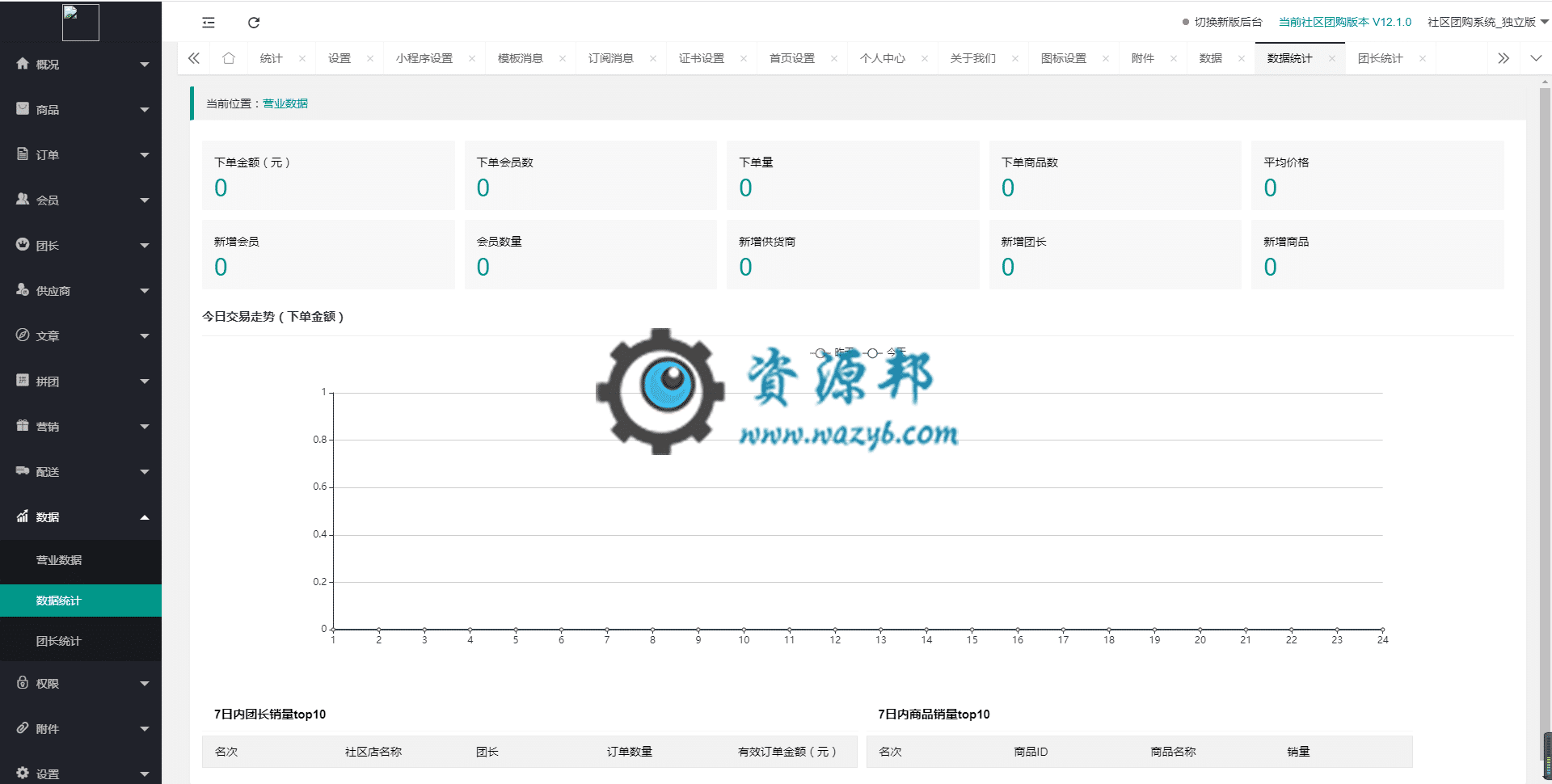1552x784 pixels.
Task: Click the 概况 house icon in sidebar
Action: [x=23, y=64]
